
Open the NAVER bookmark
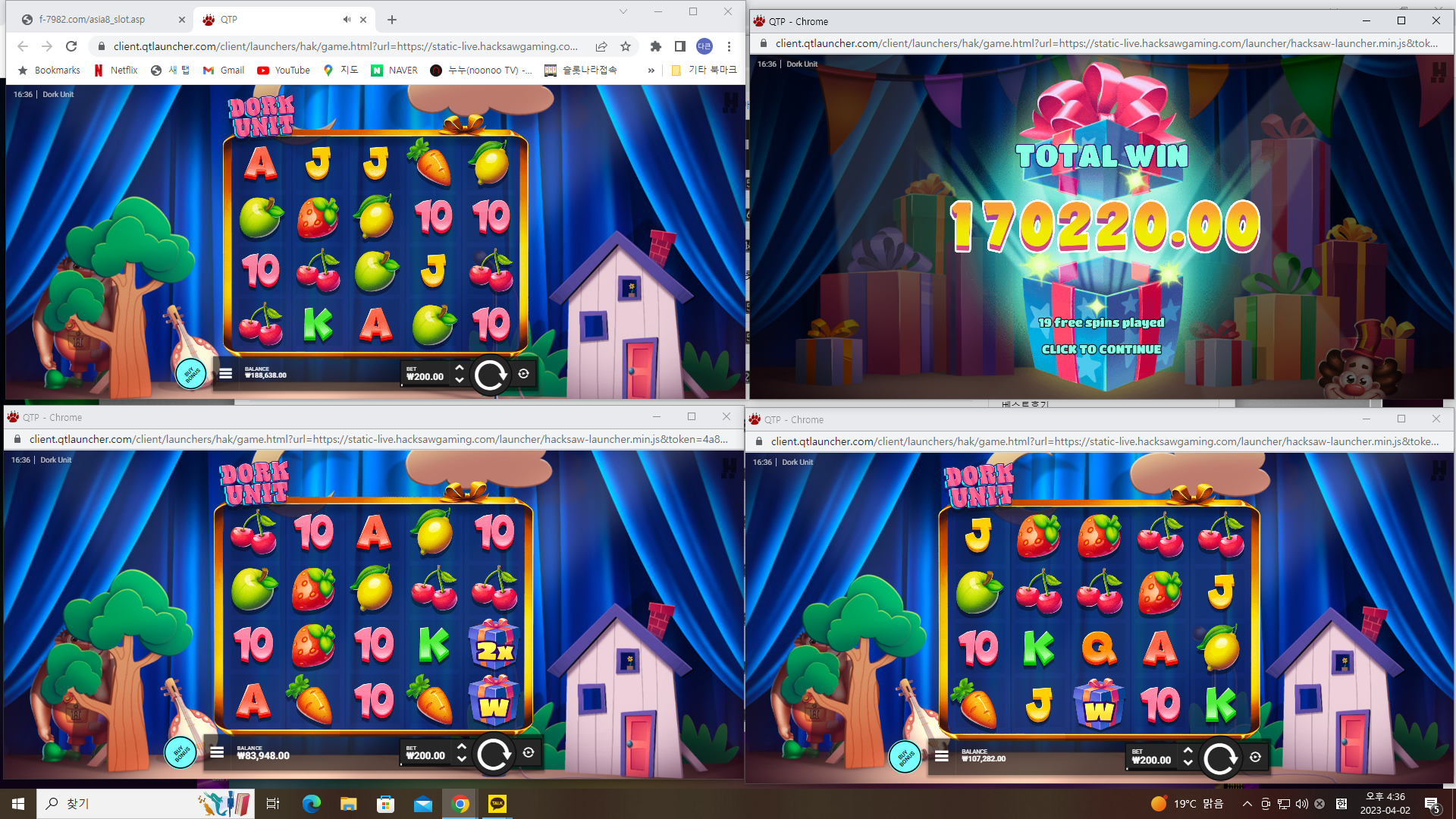point(394,71)
